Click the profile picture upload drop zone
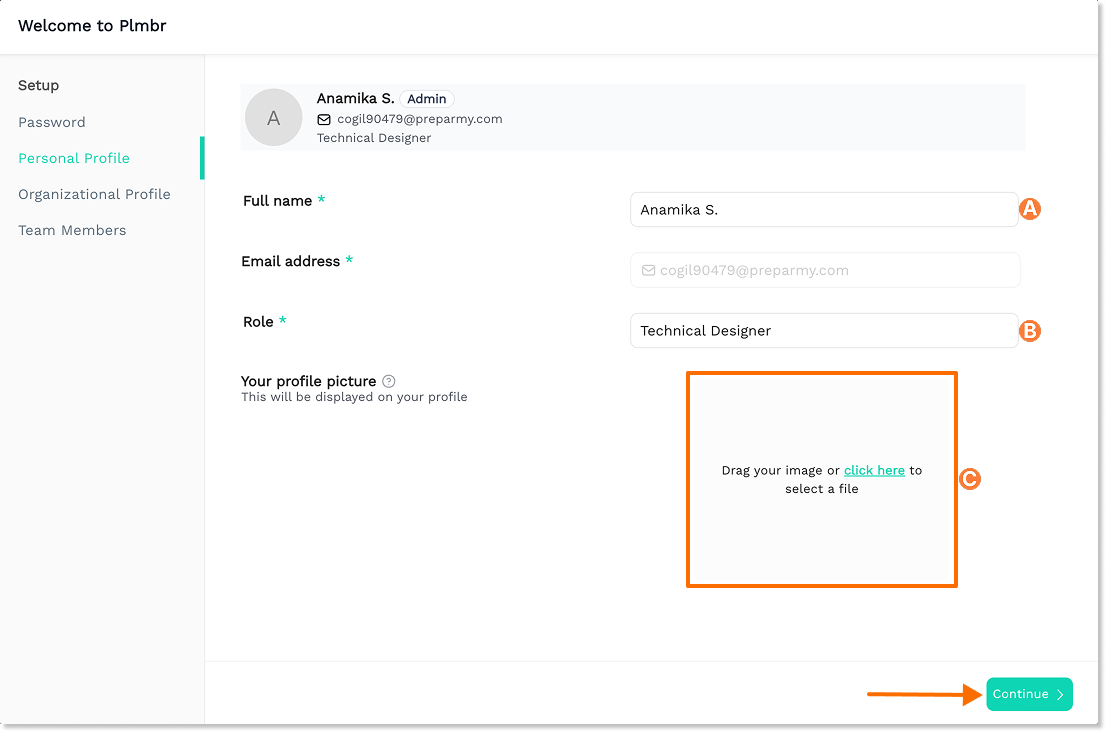The image size is (1106, 732). (822, 480)
